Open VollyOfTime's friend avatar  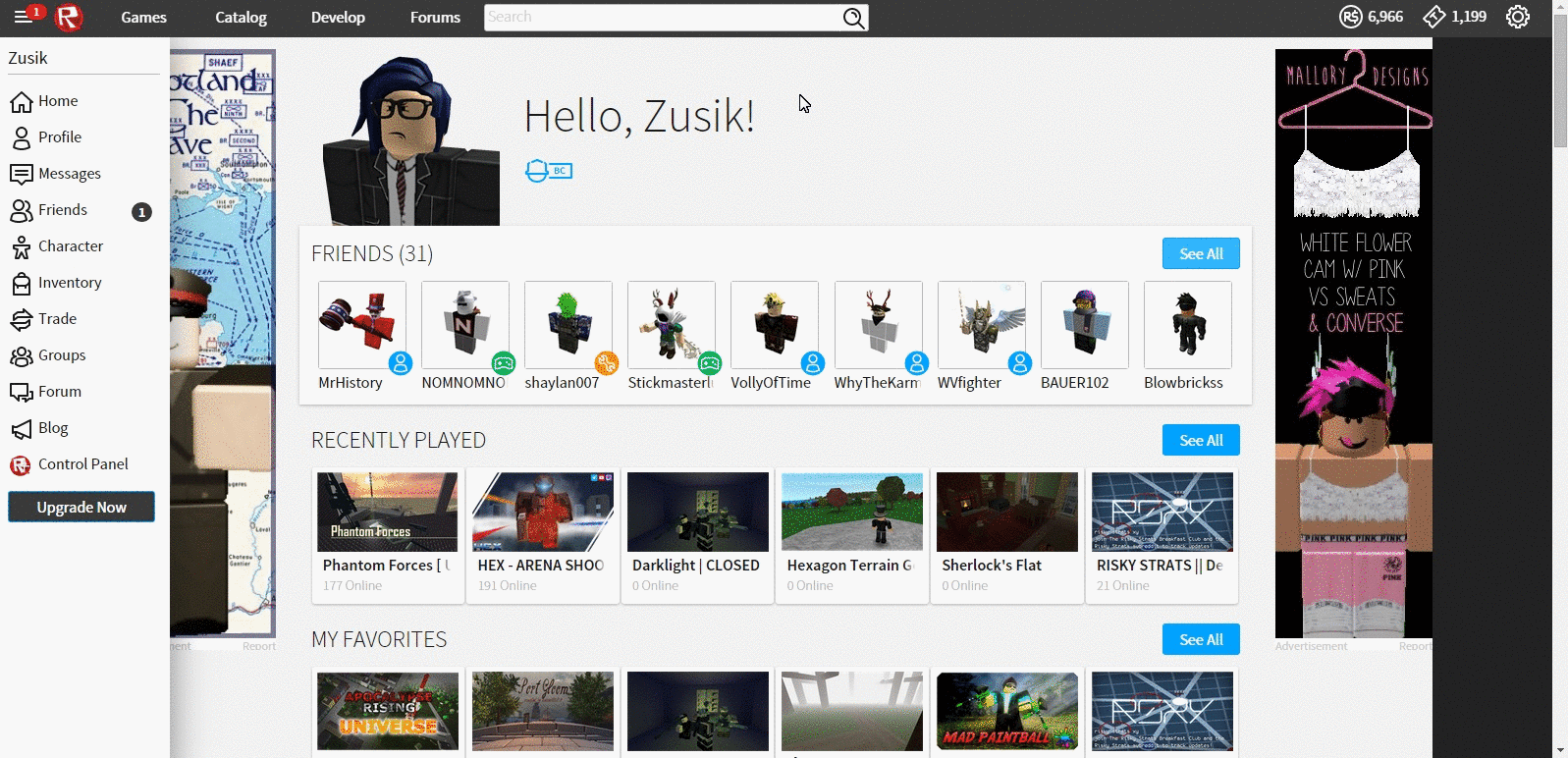(x=775, y=325)
